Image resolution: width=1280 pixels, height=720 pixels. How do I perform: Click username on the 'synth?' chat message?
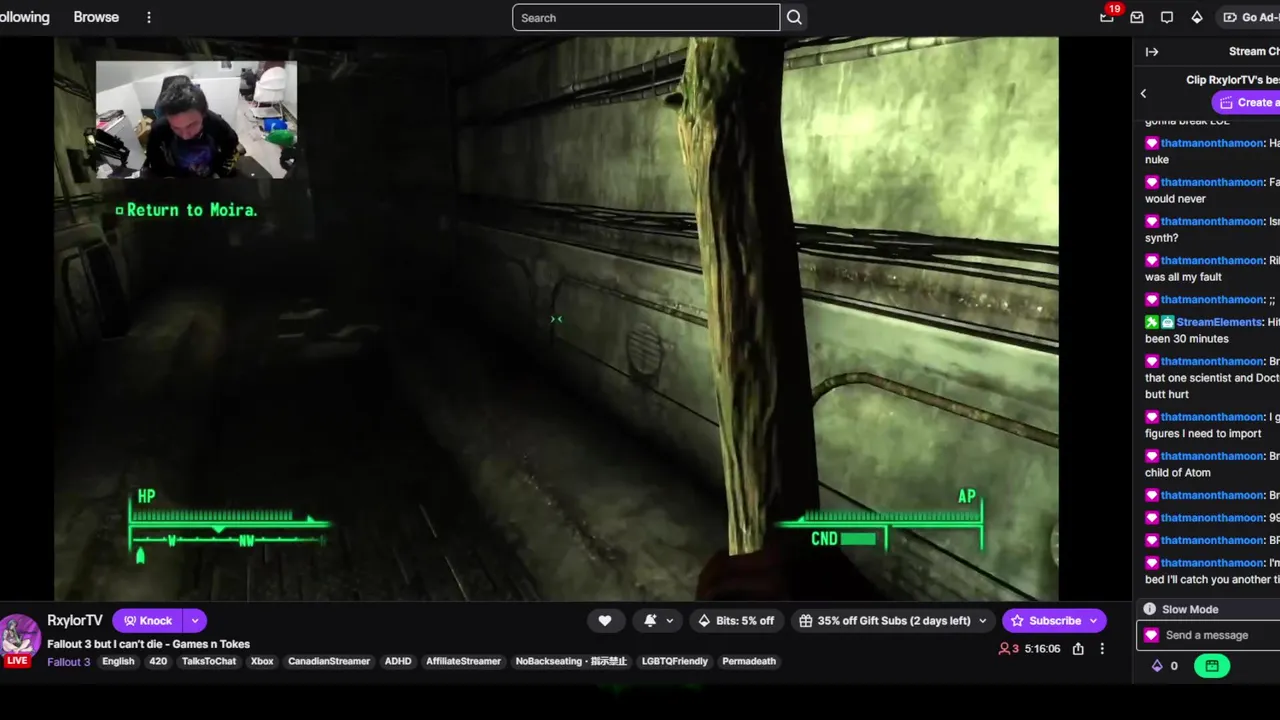click(1212, 221)
